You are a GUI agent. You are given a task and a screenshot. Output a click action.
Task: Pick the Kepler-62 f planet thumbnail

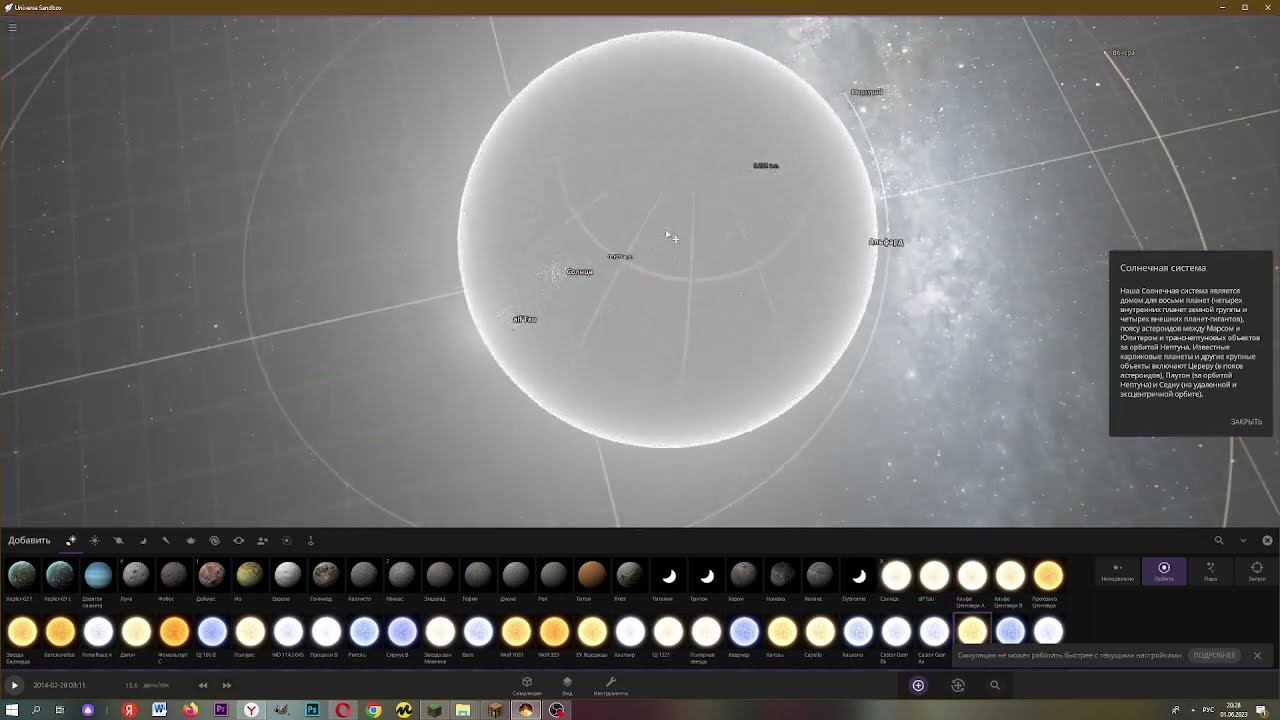point(22,575)
